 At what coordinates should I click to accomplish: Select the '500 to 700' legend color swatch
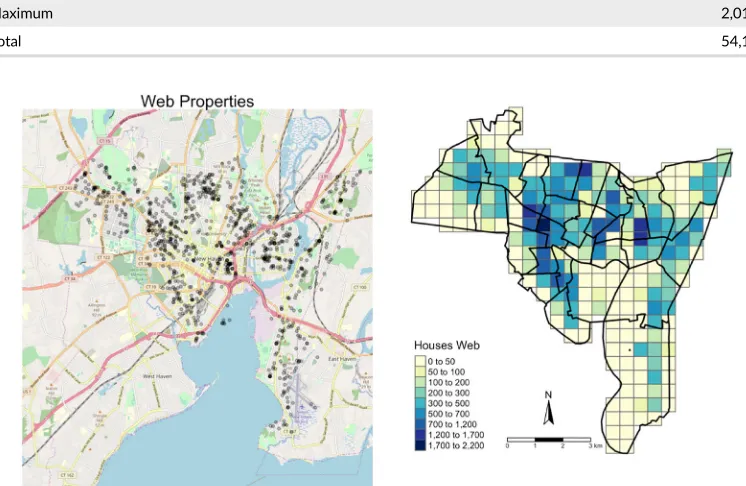point(420,413)
